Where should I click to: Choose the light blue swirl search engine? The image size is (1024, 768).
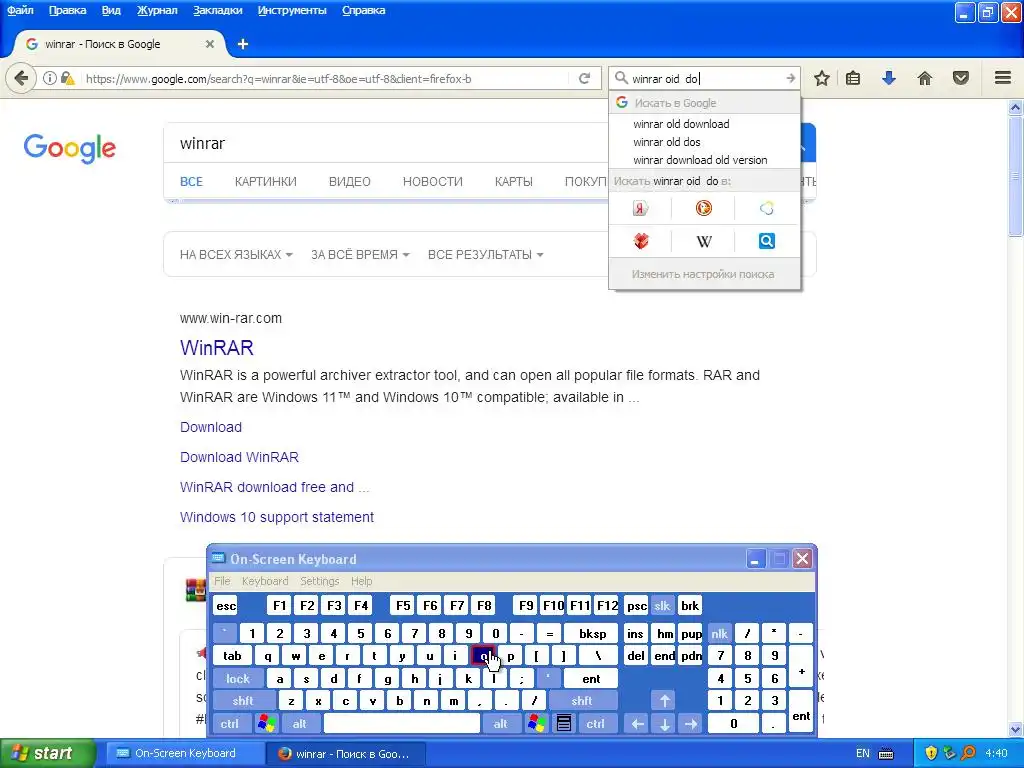tap(767, 208)
